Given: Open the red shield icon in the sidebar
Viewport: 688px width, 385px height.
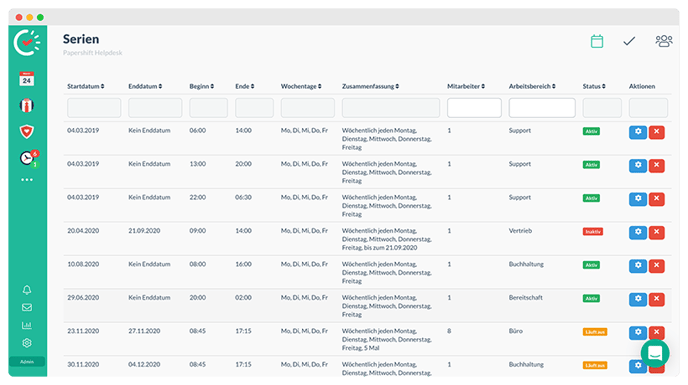Looking at the screenshot, I should coord(27,131).
